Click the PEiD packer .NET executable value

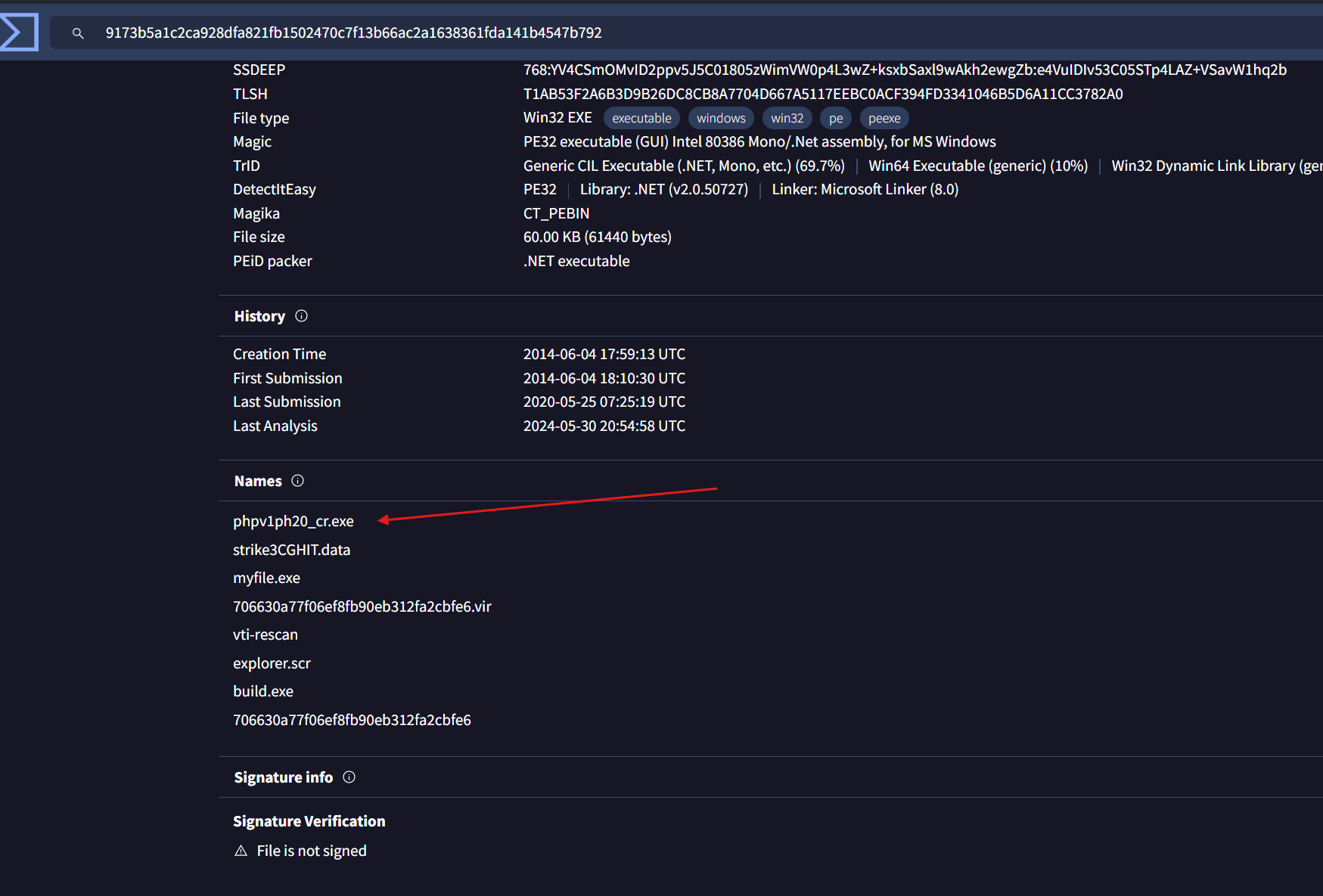pos(576,261)
